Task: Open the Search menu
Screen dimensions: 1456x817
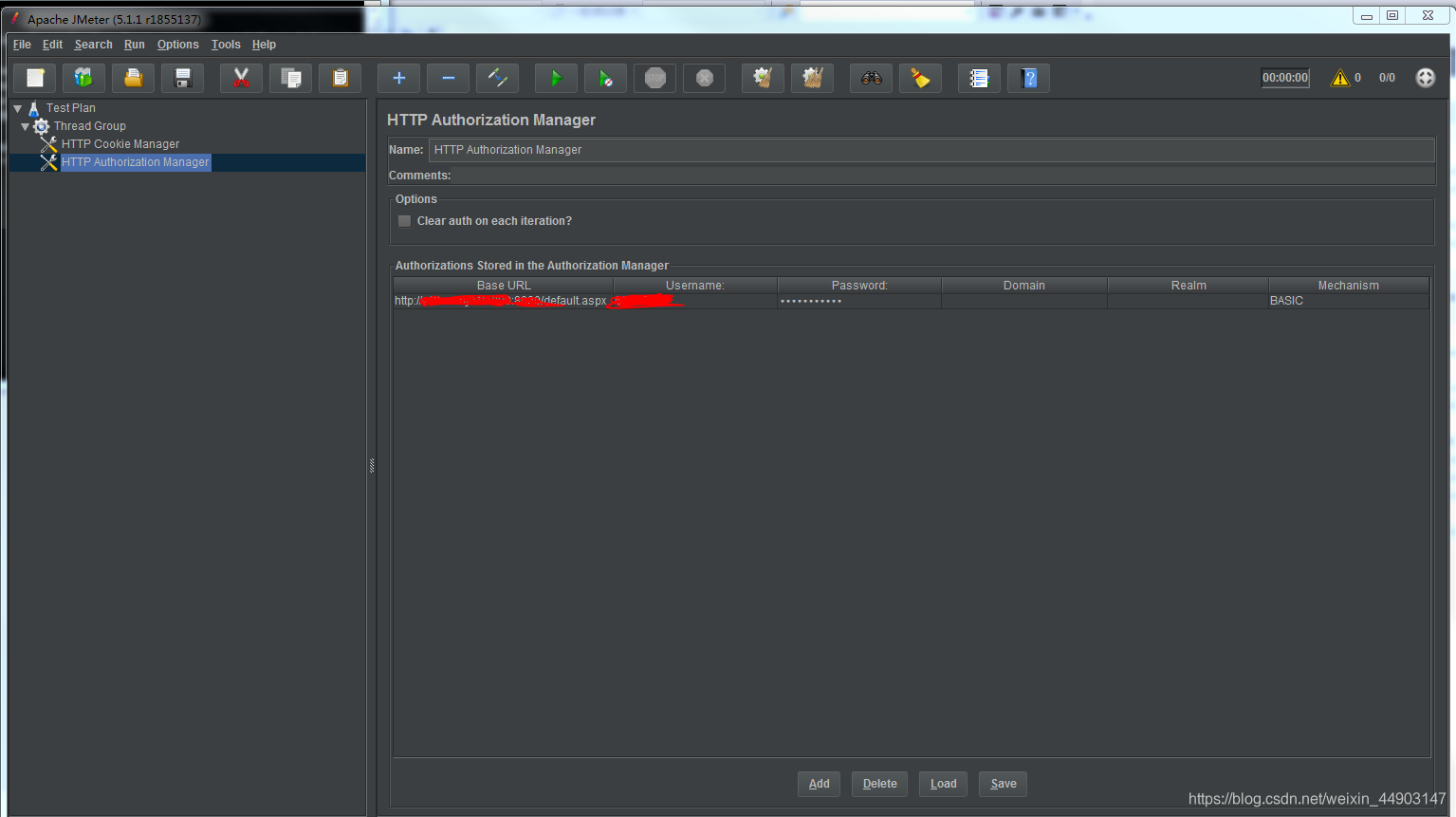Action: point(93,45)
